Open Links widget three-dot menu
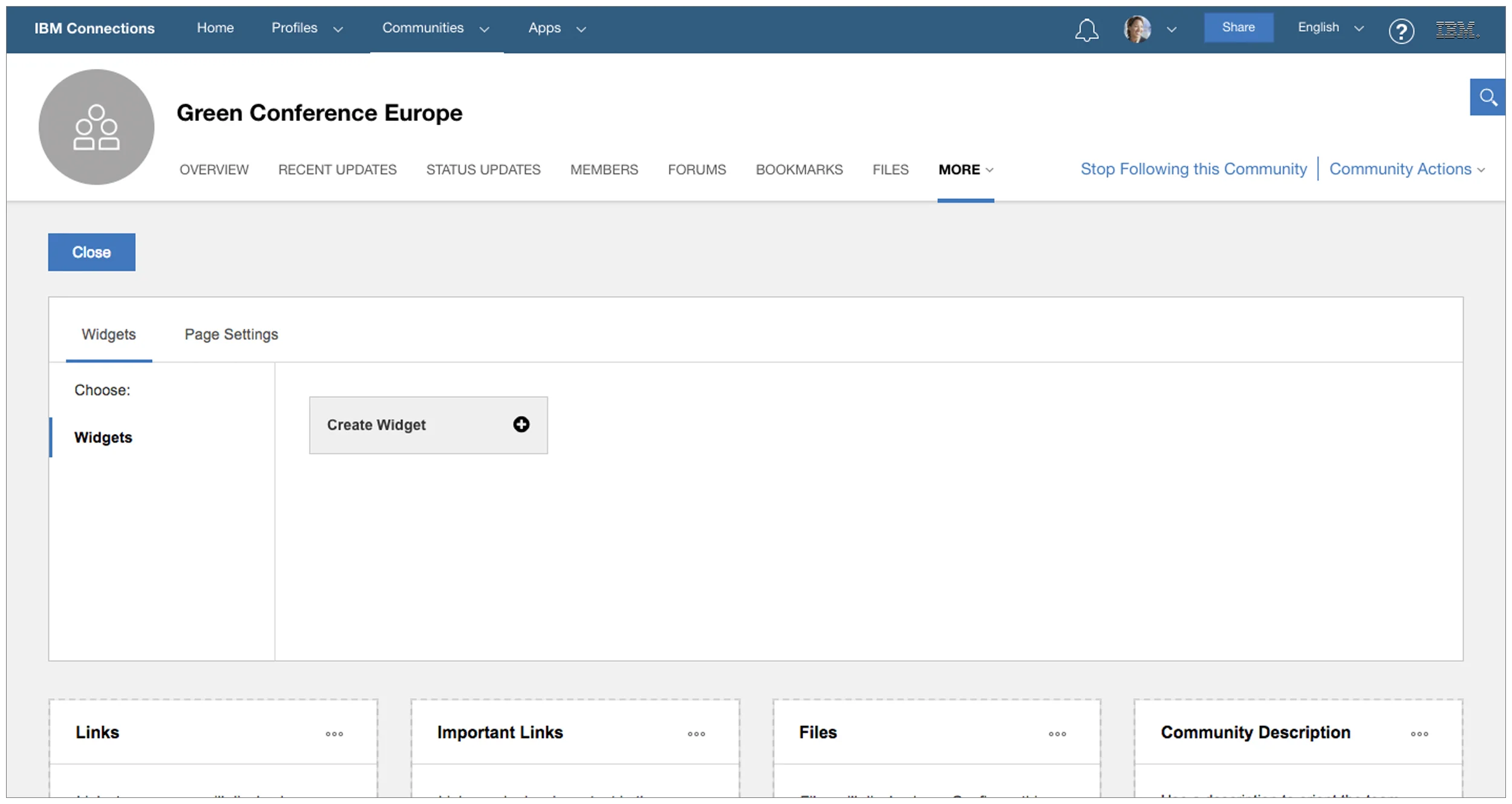Viewport: 1512px width, 804px height. pos(334,734)
